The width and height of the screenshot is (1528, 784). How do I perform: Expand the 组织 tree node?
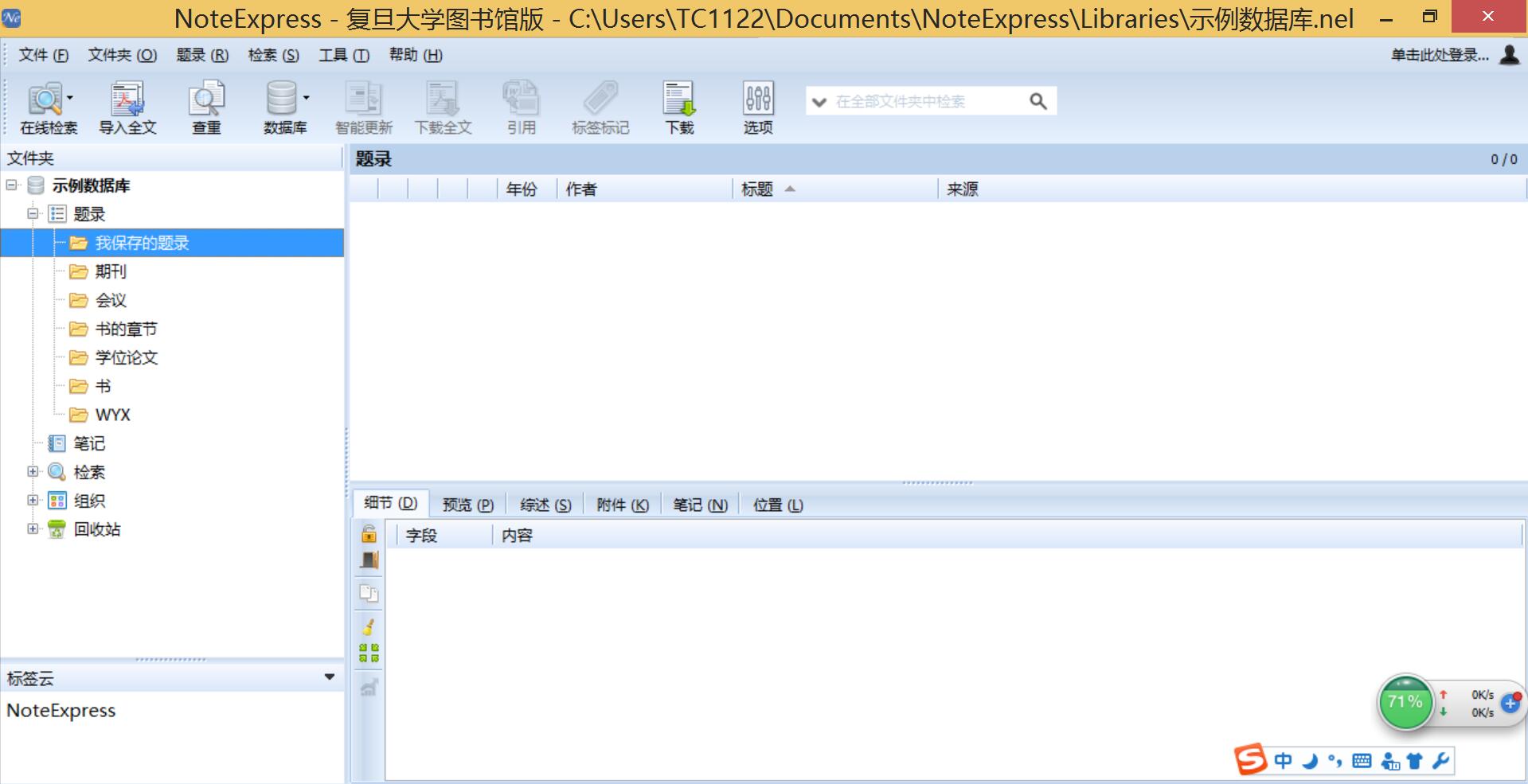(x=33, y=500)
